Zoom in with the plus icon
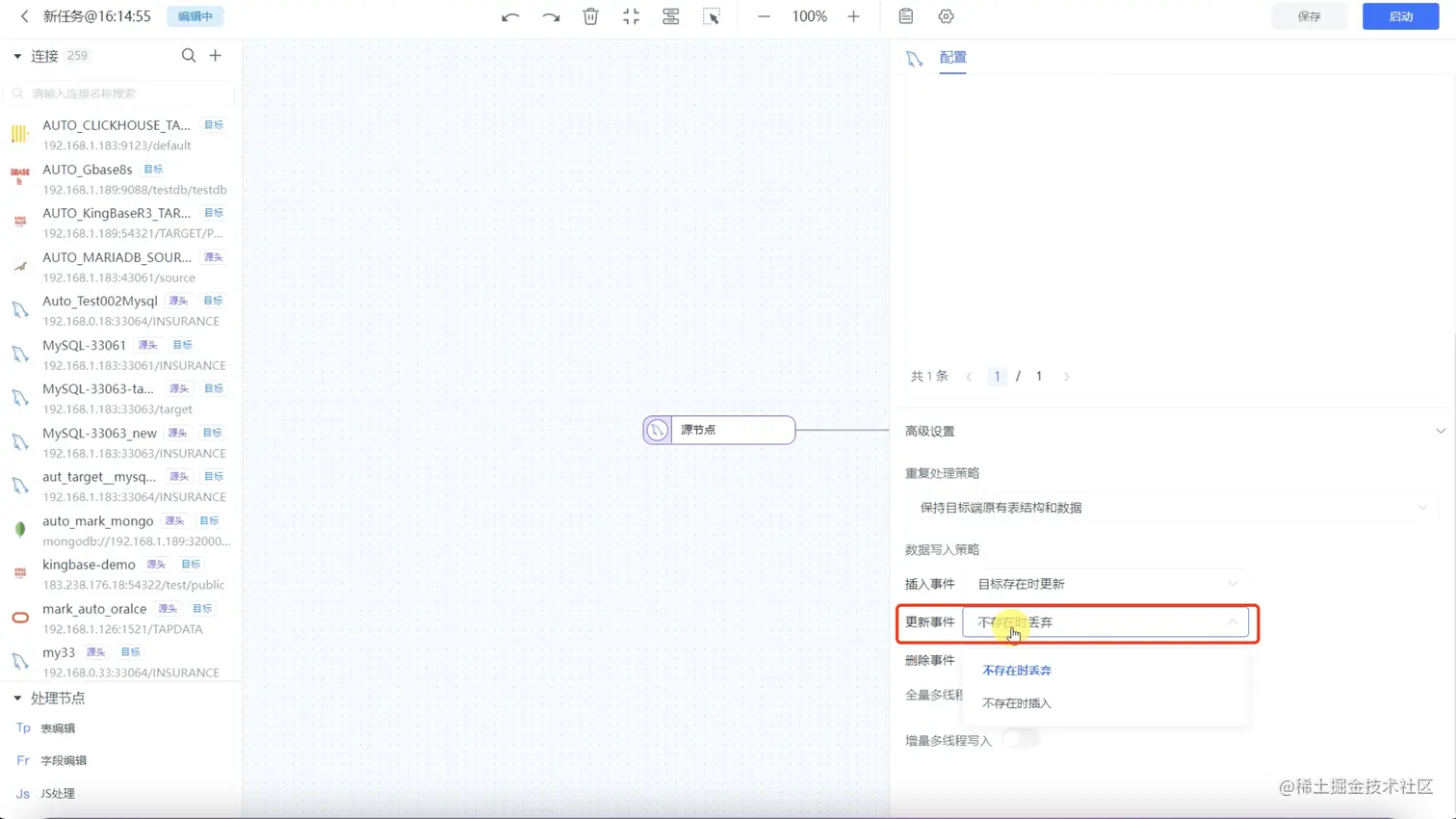Viewport: 1456px width, 819px height. pos(853,16)
